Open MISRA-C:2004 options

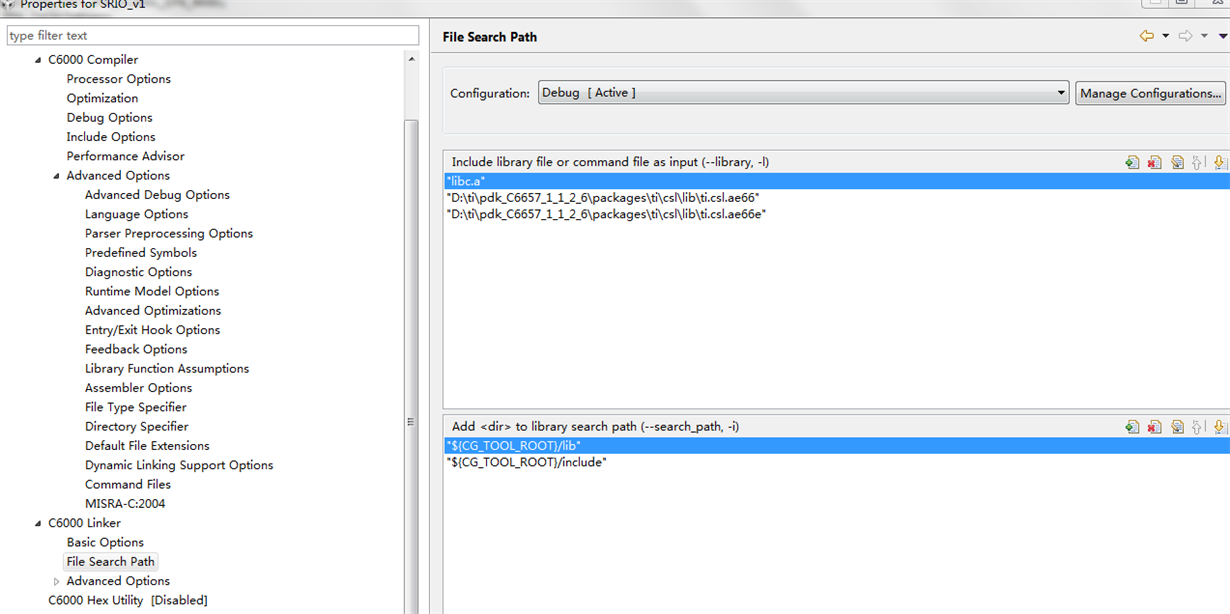[x=125, y=504]
